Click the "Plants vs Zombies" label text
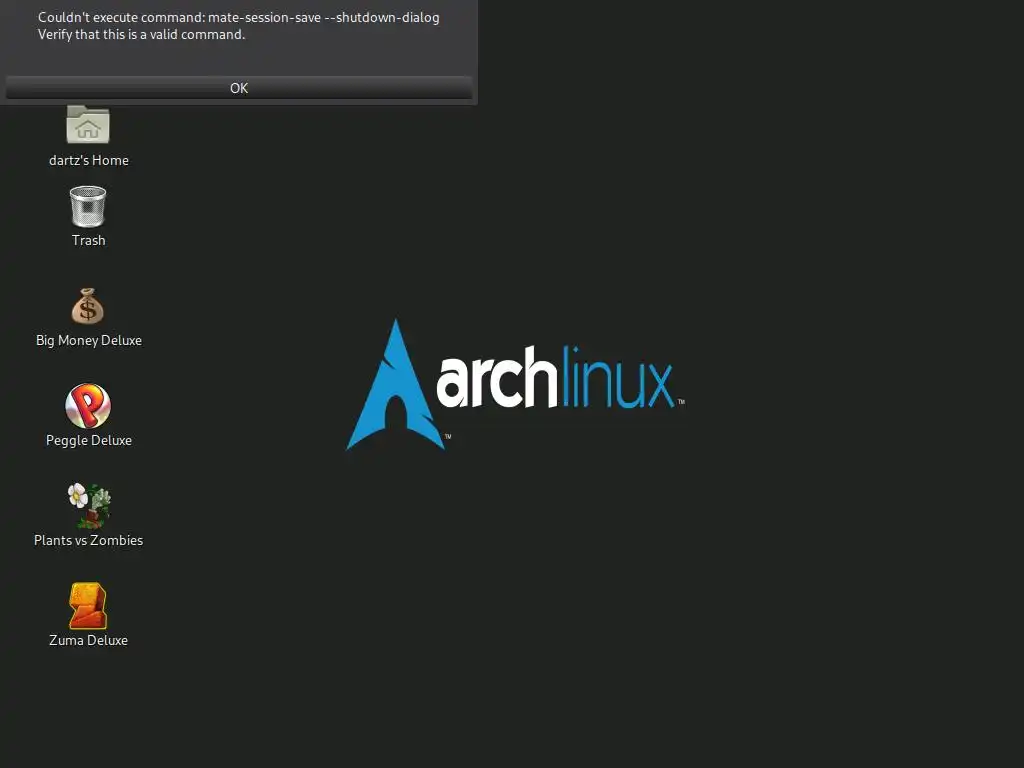Screen dimensions: 1024x768 (89, 540)
